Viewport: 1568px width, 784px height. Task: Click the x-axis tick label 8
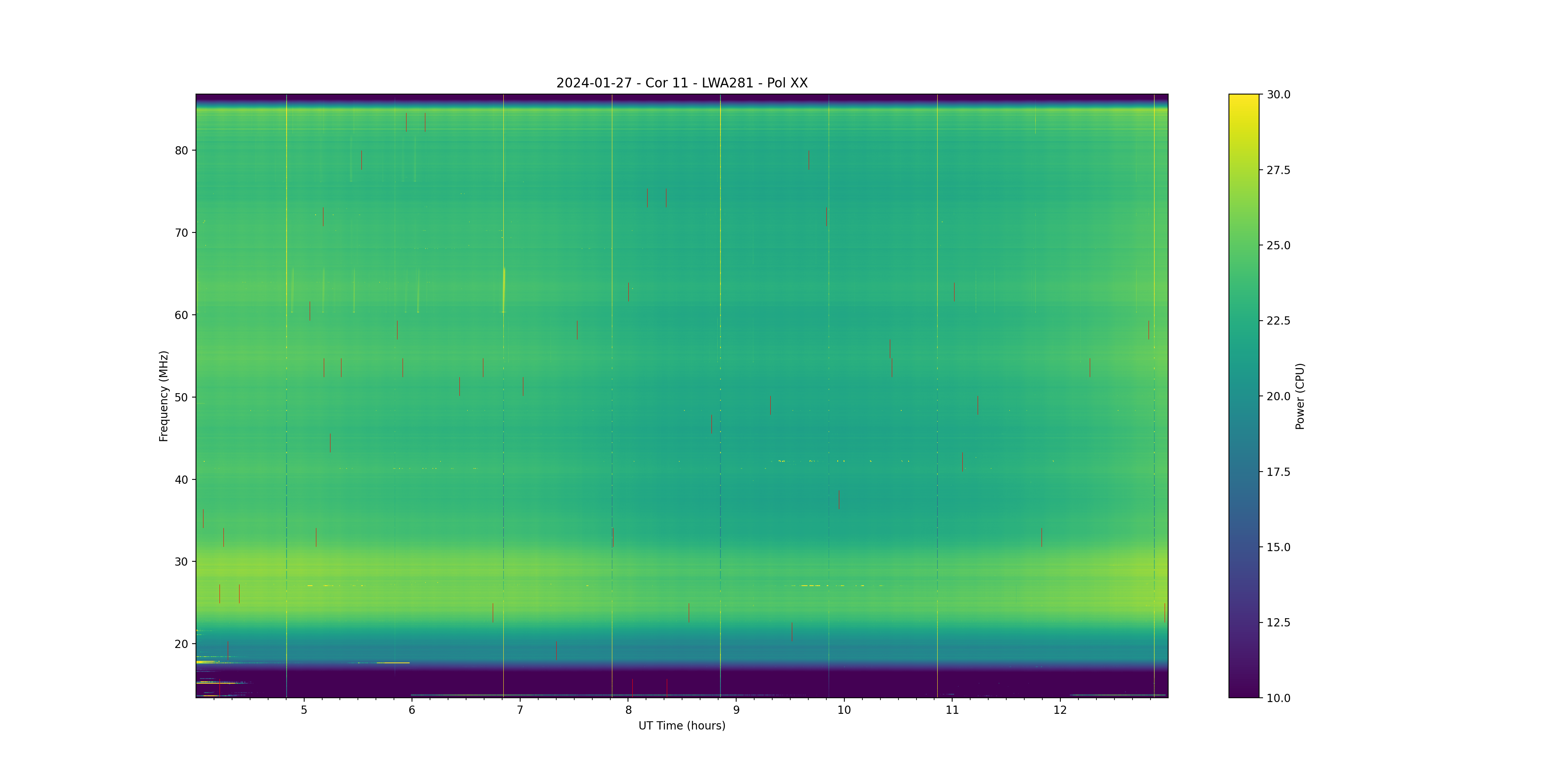(x=628, y=710)
